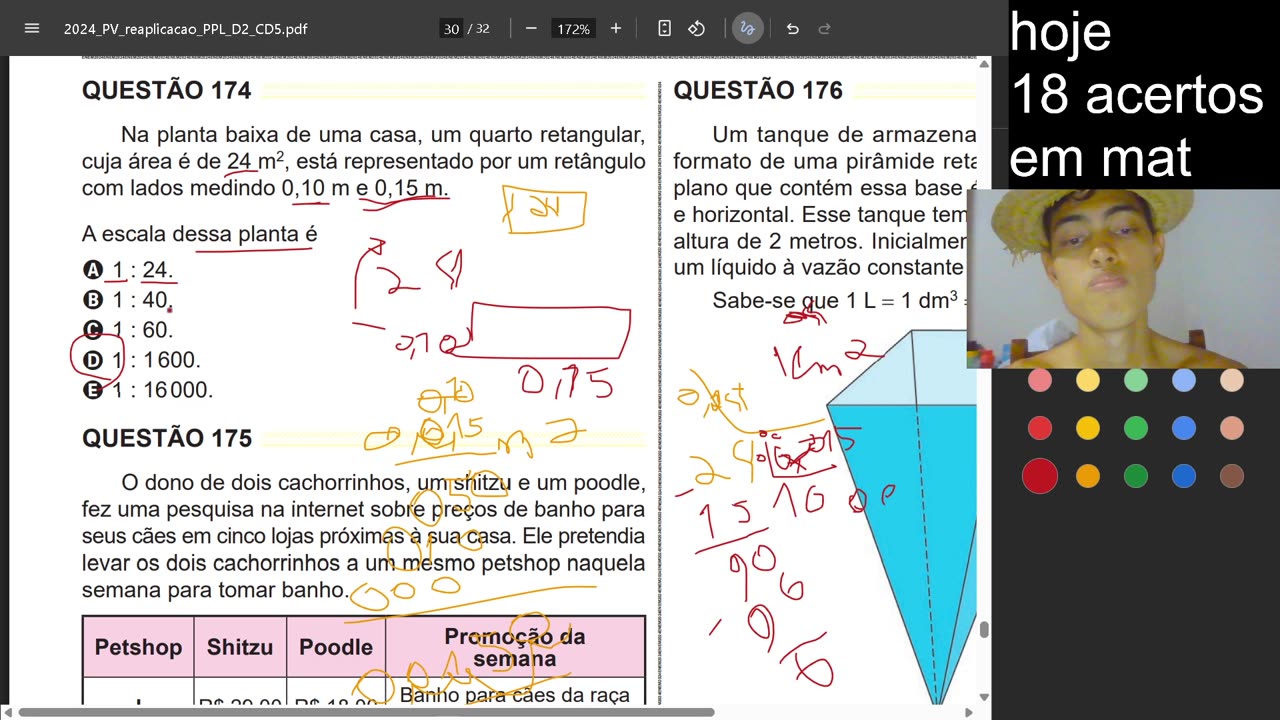The width and height of the screenshot is (1280, 720).
Task: Click the Petshop table header cell
Action: tap(138, 647)
